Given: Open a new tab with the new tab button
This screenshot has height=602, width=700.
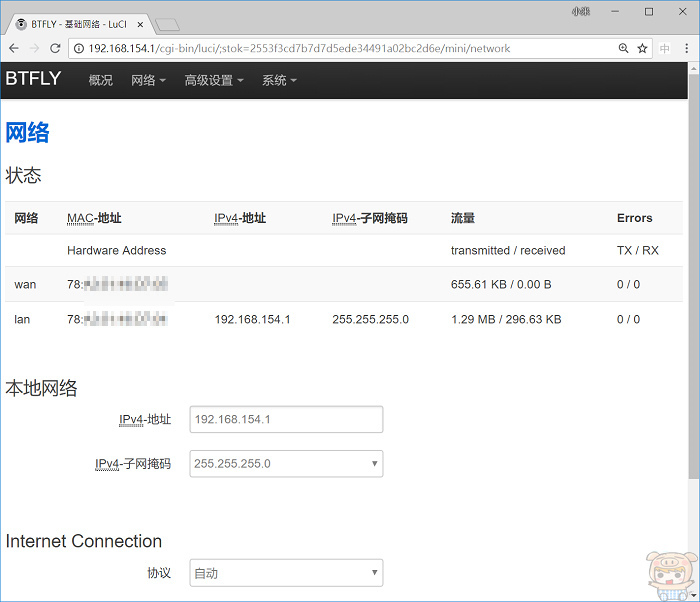Looking at the screenshot, I should tap(167, 24).
